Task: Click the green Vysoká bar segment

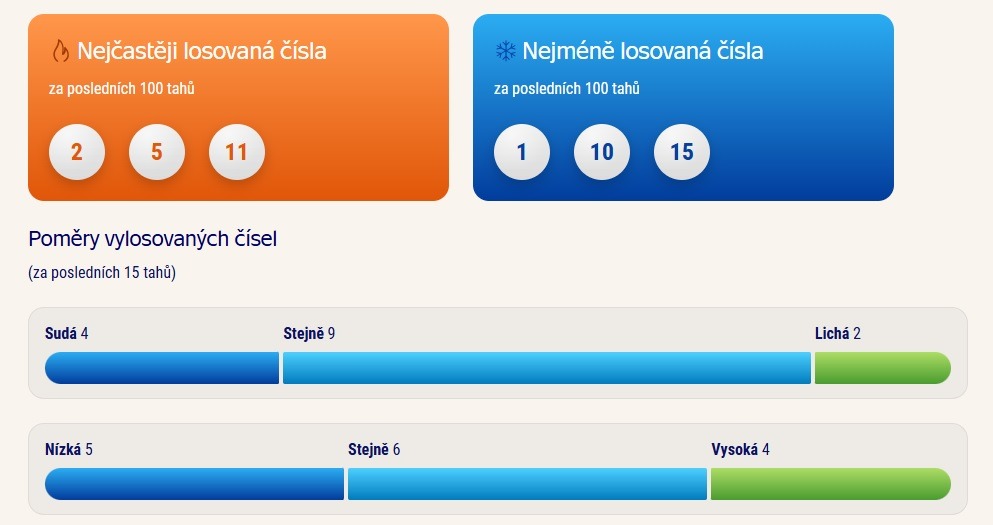Action: 831,484
